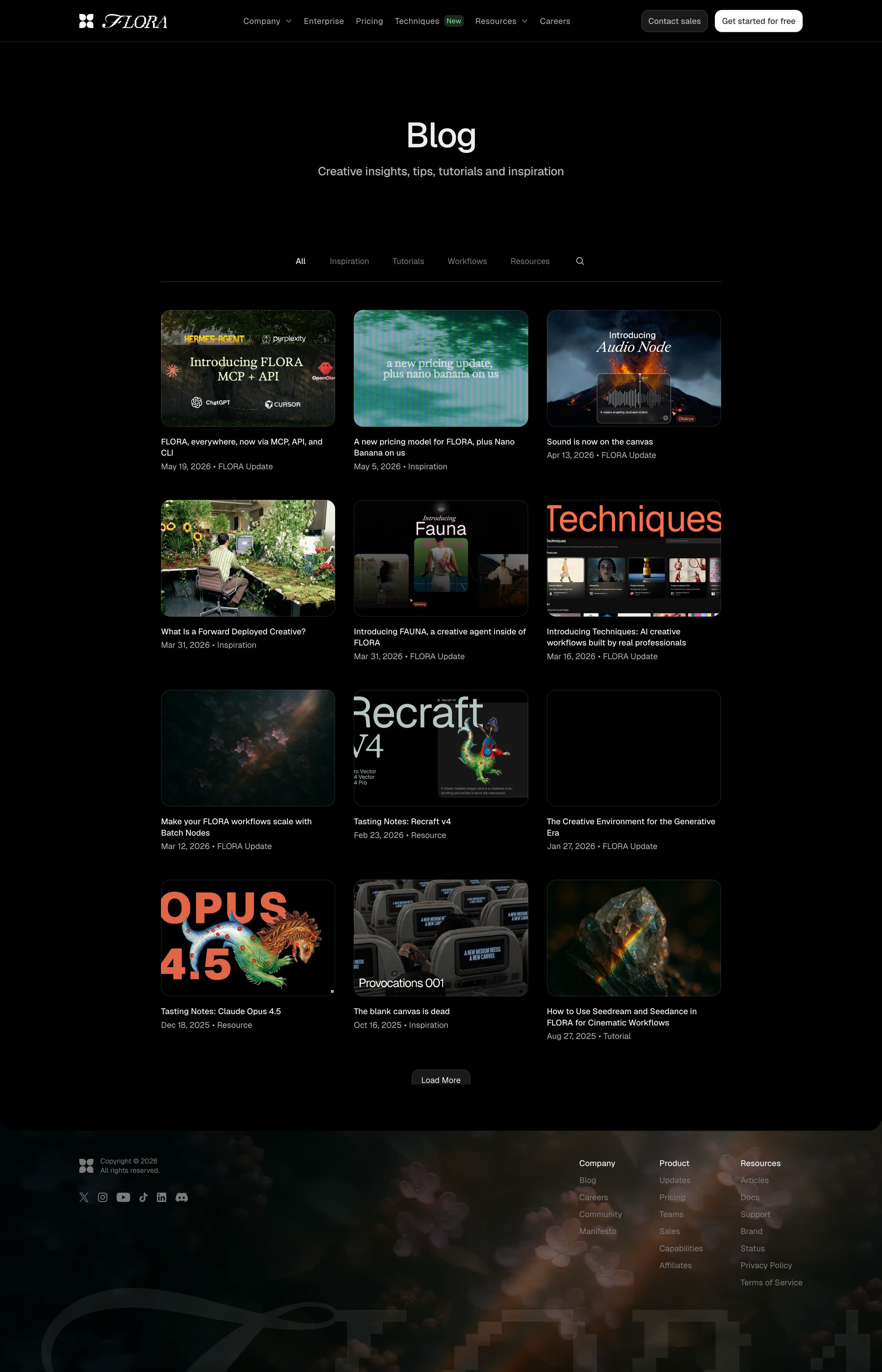Open the footer Affiliates link
The image size is (882, 1372).
[x=675, y=1265]
